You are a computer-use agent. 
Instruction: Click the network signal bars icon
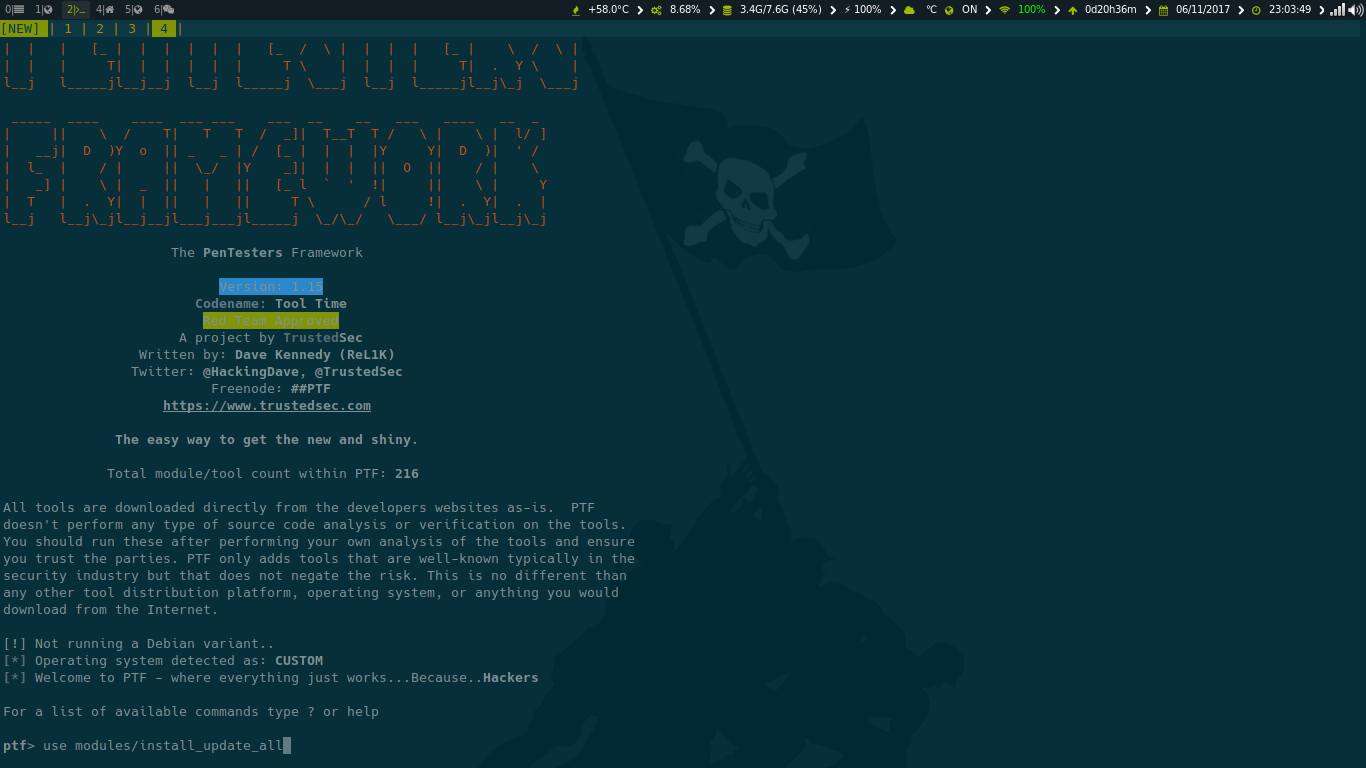pos(1338,10)
